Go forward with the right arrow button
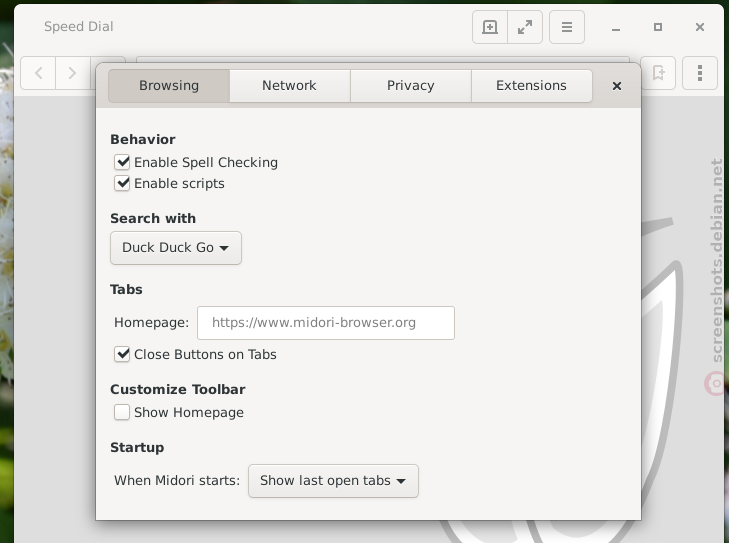729x543 pixels. (73, 73)
